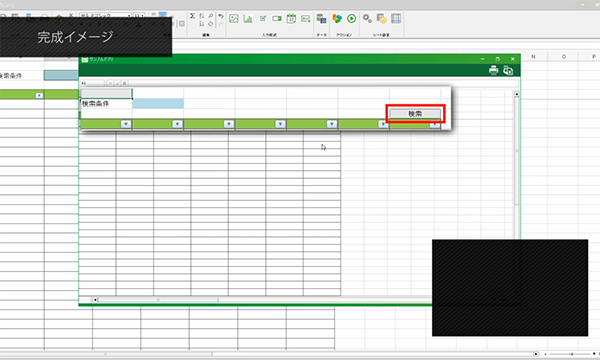Open the font name combo box
600x360 pixels.
105,15
